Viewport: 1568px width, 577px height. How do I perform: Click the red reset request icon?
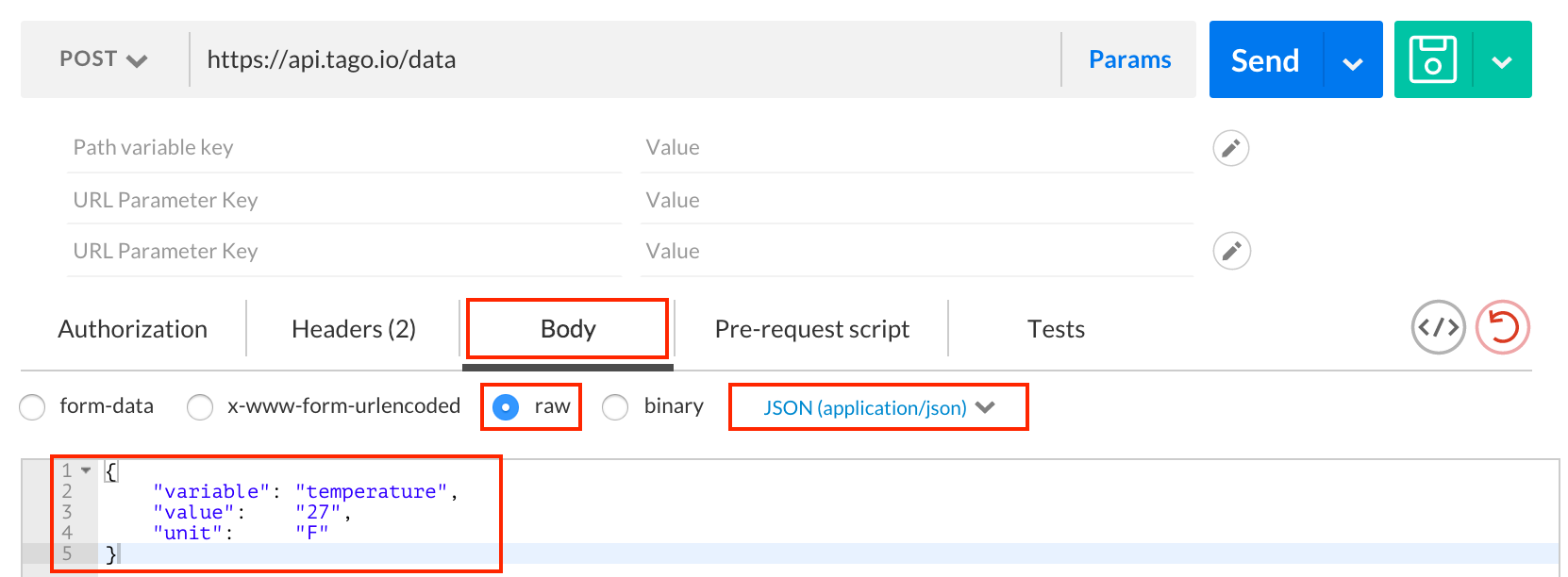tap(1503, 327)
